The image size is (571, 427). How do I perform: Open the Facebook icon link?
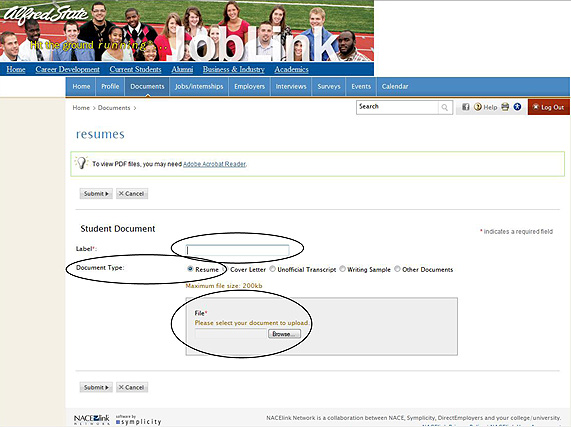tap(465, 107)
